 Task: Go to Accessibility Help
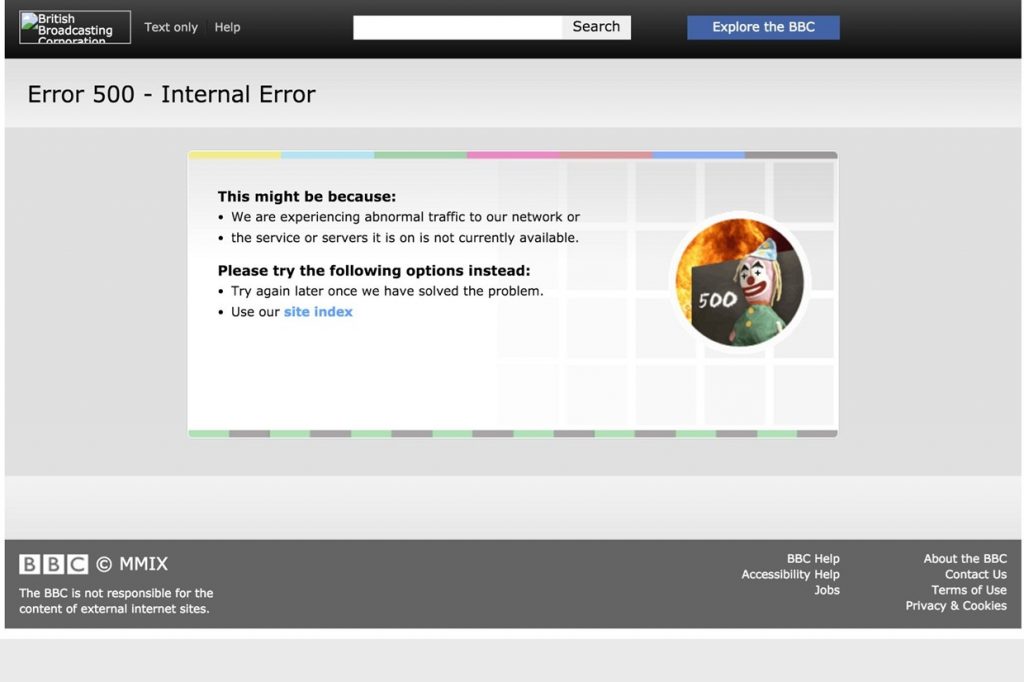(x=790, y=575)
